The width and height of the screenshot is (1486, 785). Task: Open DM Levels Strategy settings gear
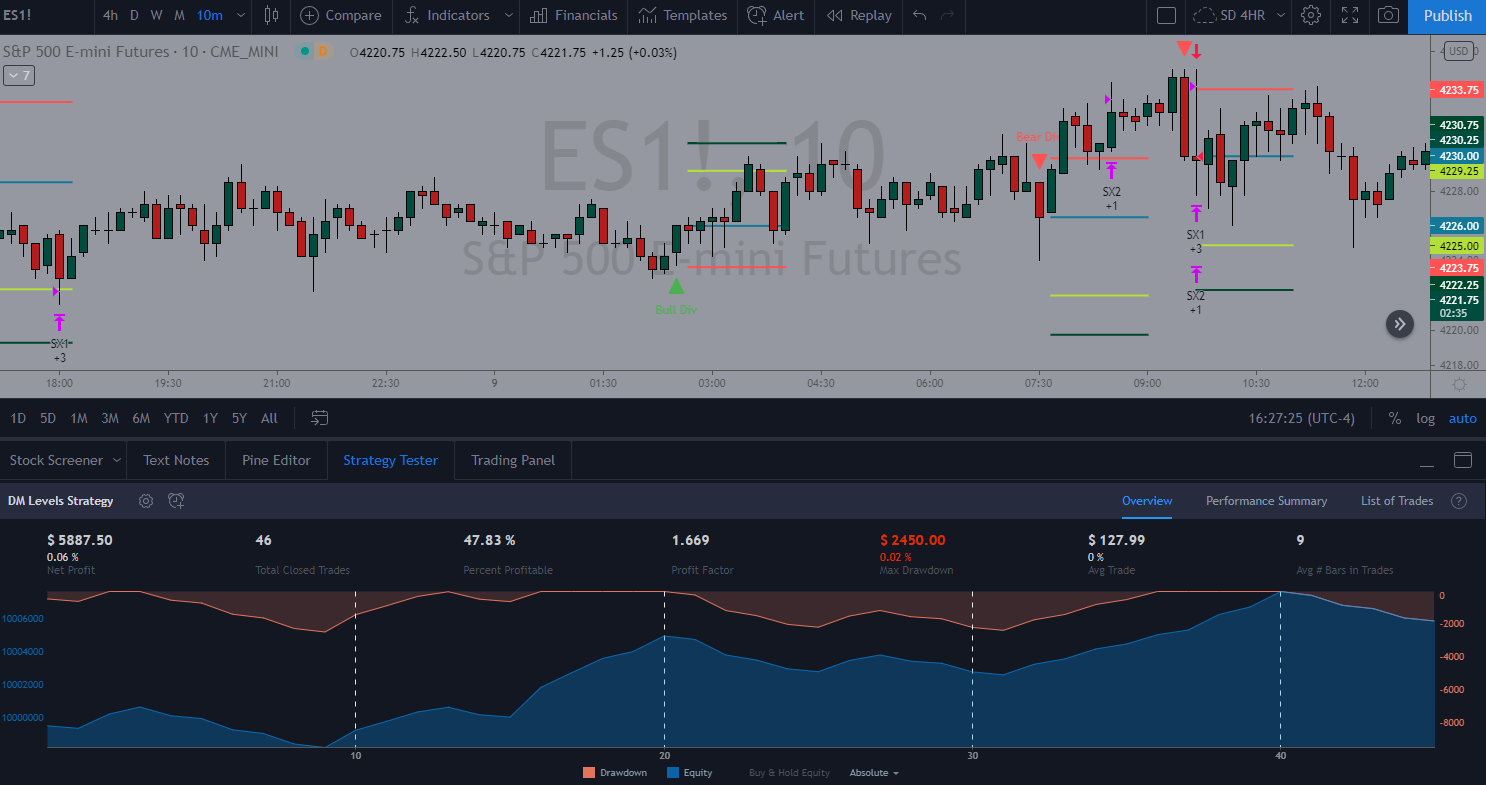[x=146, y=501]
